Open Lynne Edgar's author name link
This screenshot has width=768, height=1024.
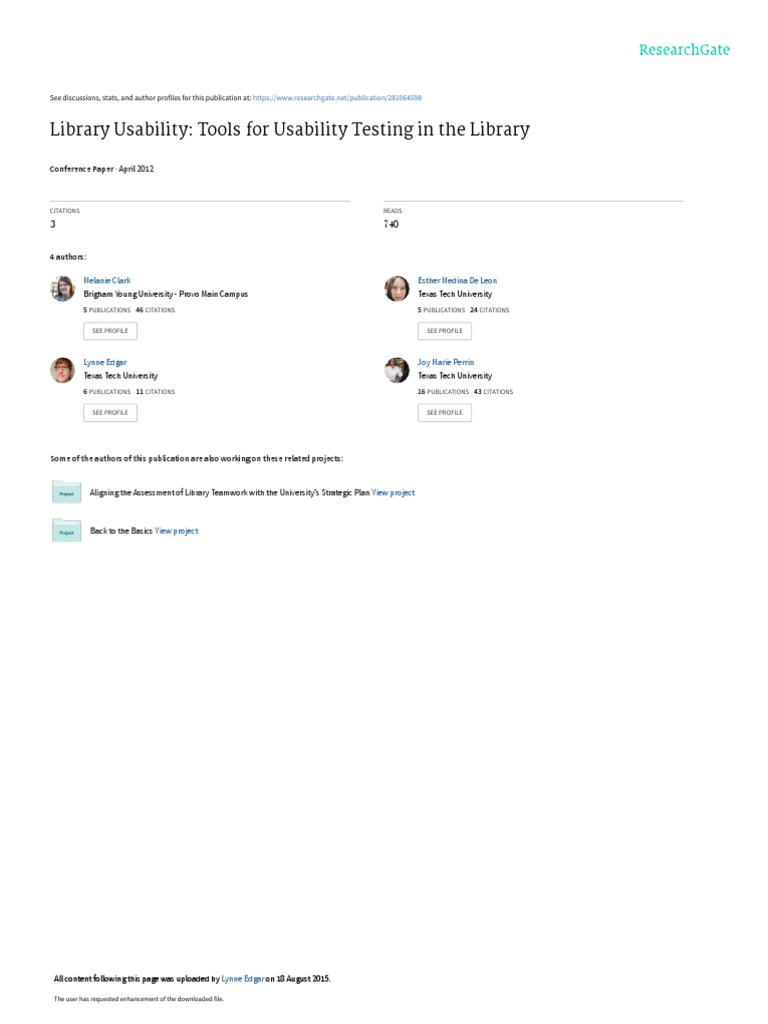105,362
